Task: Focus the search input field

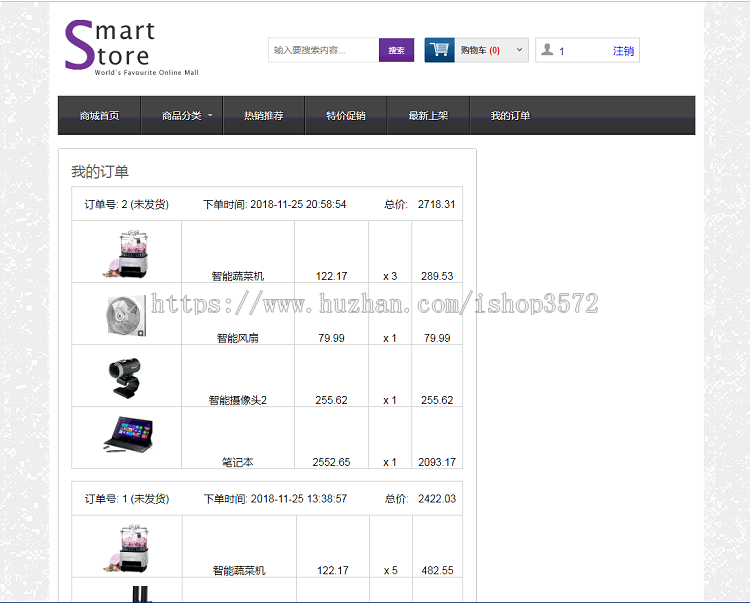Action: tap(324, 50)
